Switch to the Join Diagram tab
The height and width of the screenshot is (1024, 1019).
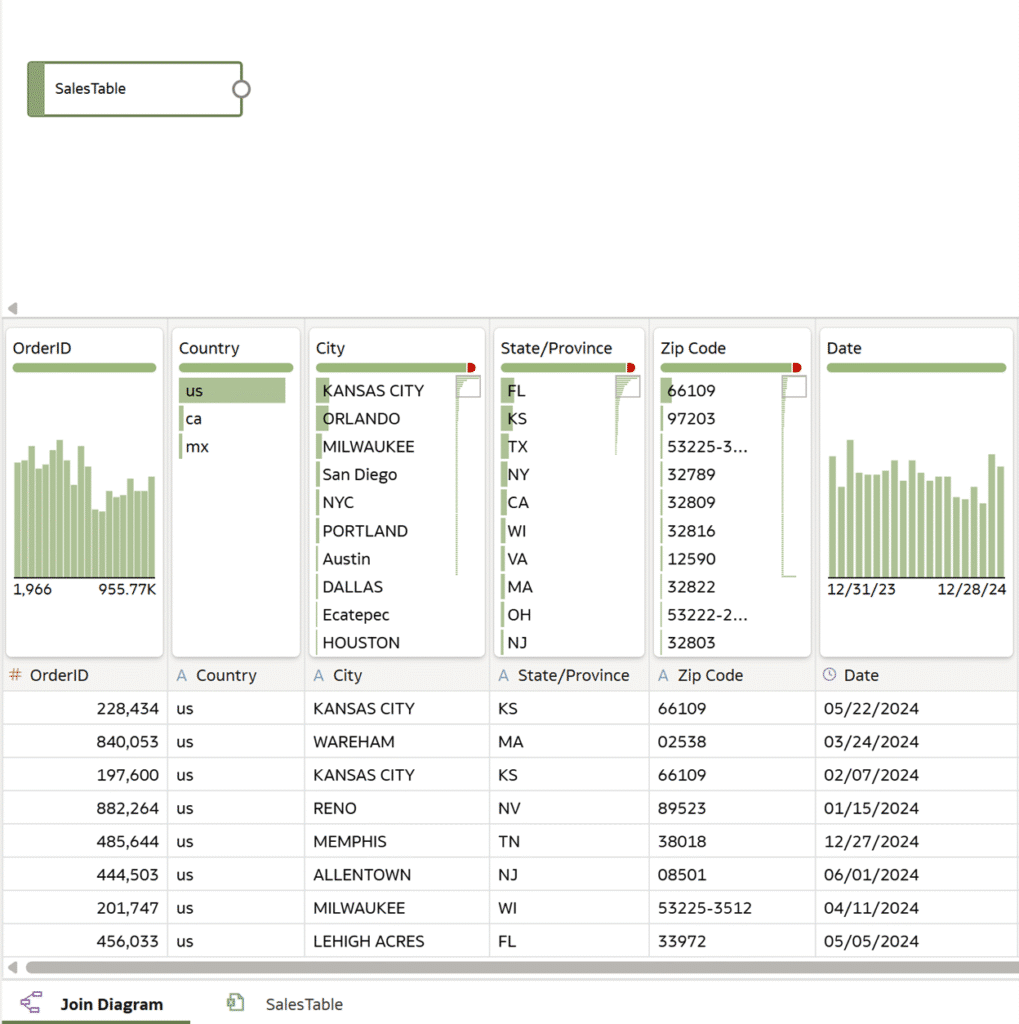[x=112, y=1004]
